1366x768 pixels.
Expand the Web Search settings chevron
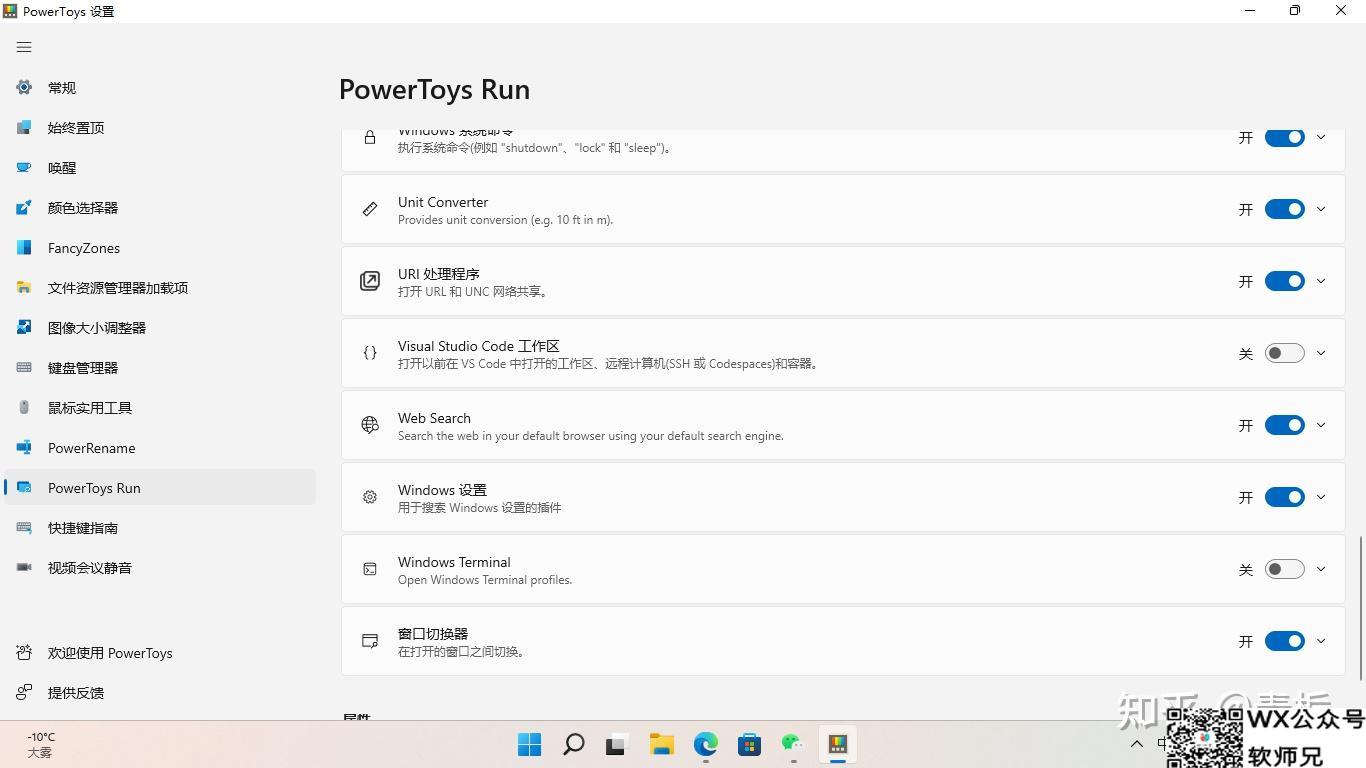(1321, 425)
